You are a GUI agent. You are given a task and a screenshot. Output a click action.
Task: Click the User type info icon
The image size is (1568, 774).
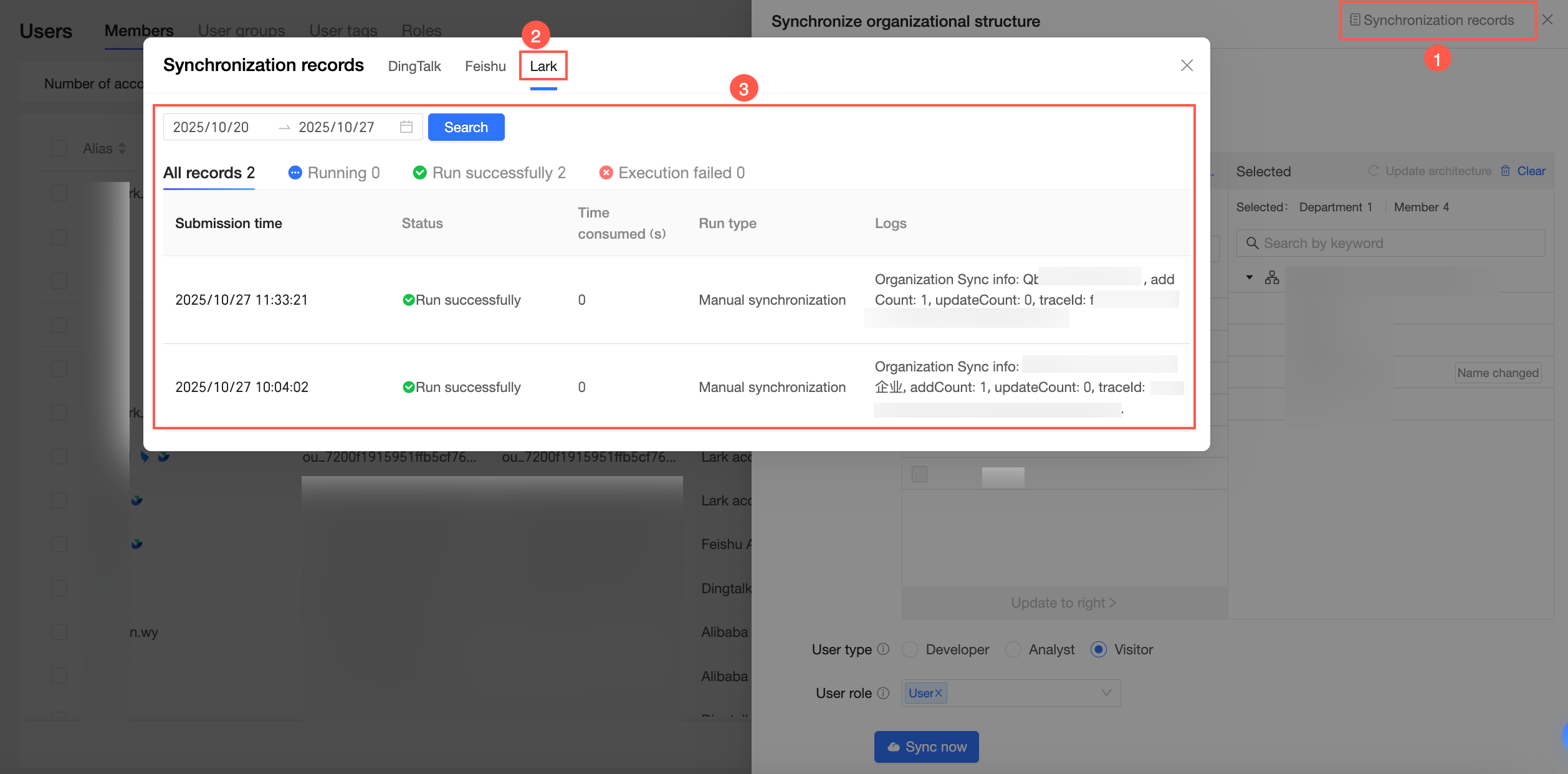[883, 649]
